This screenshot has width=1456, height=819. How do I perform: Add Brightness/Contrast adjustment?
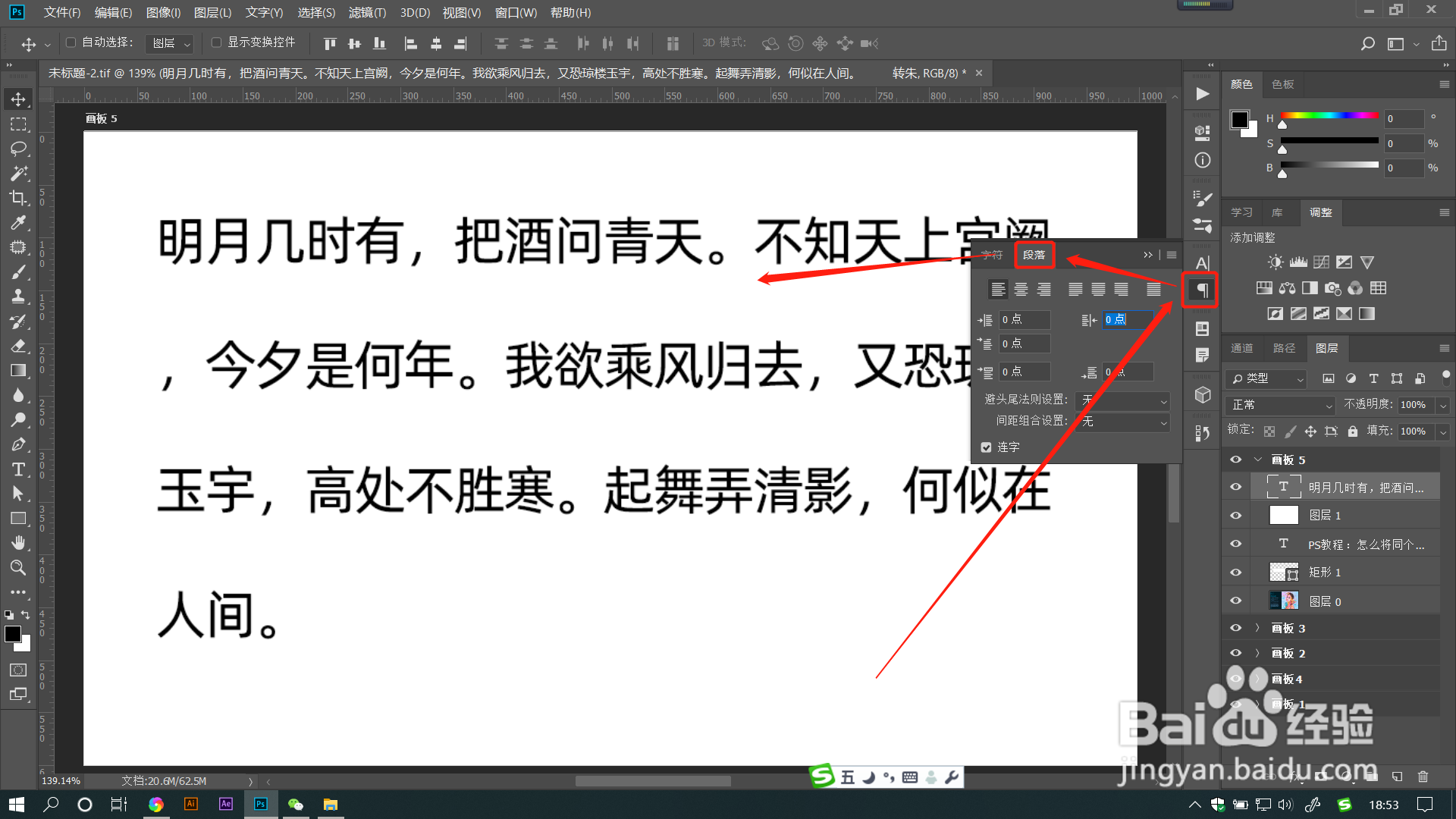click(1276, 262)
